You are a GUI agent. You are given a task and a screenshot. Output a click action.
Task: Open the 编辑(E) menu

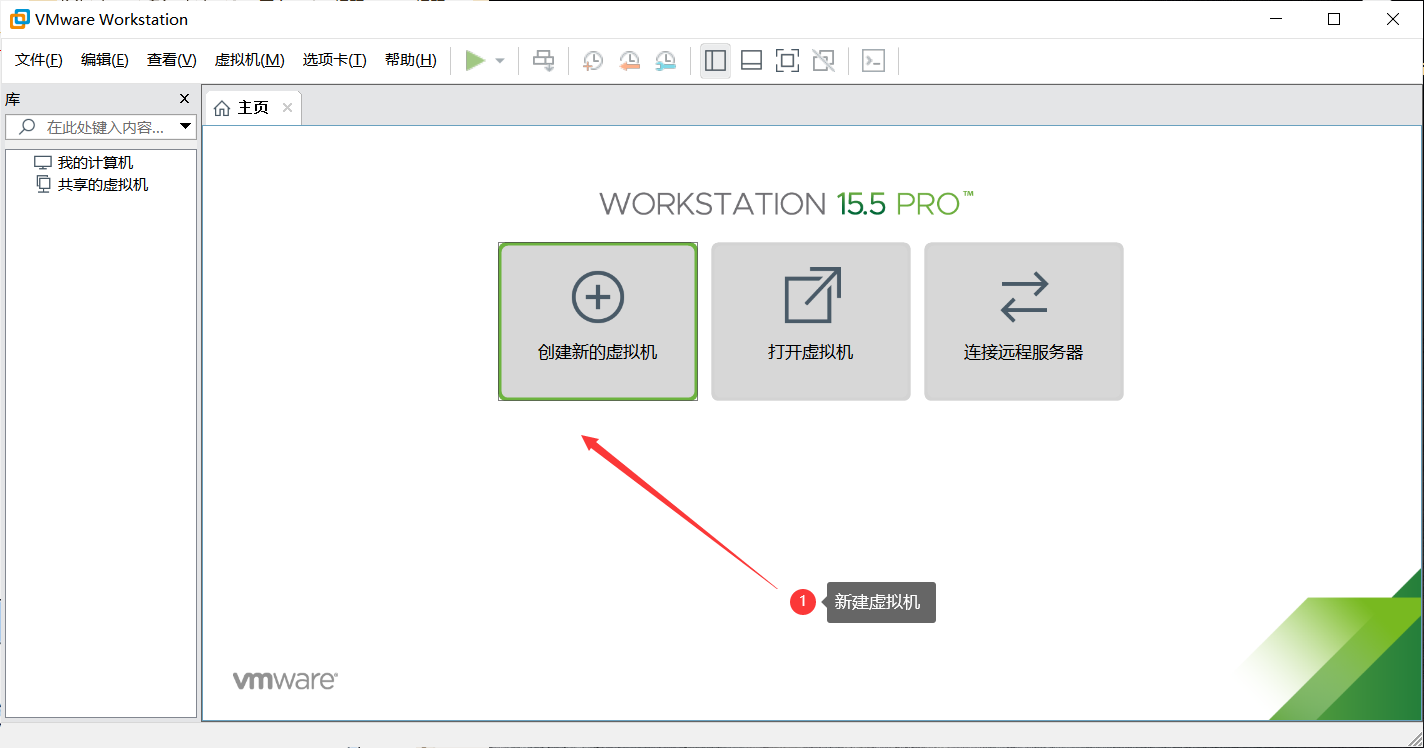[105, 60]
